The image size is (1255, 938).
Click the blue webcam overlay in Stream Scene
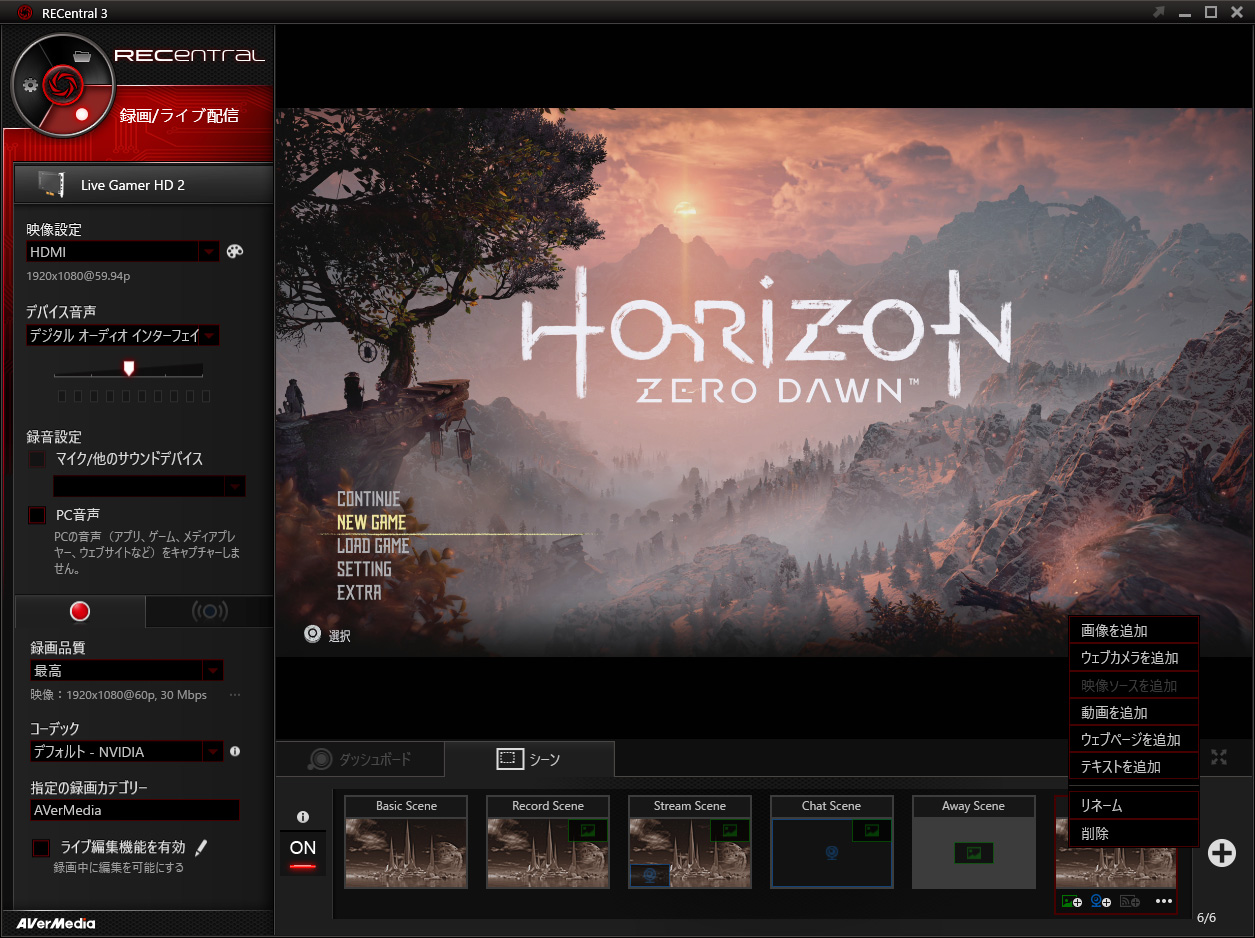pyautogui.click(x=649, y=875)
